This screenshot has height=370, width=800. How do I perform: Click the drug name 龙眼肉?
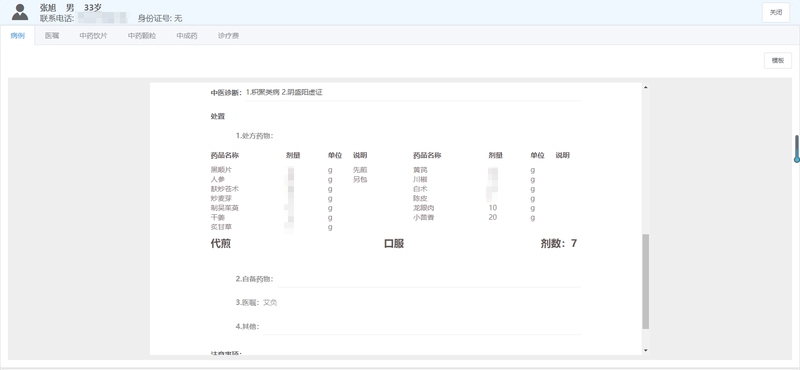pyautogui.click(x=423, y=208)
